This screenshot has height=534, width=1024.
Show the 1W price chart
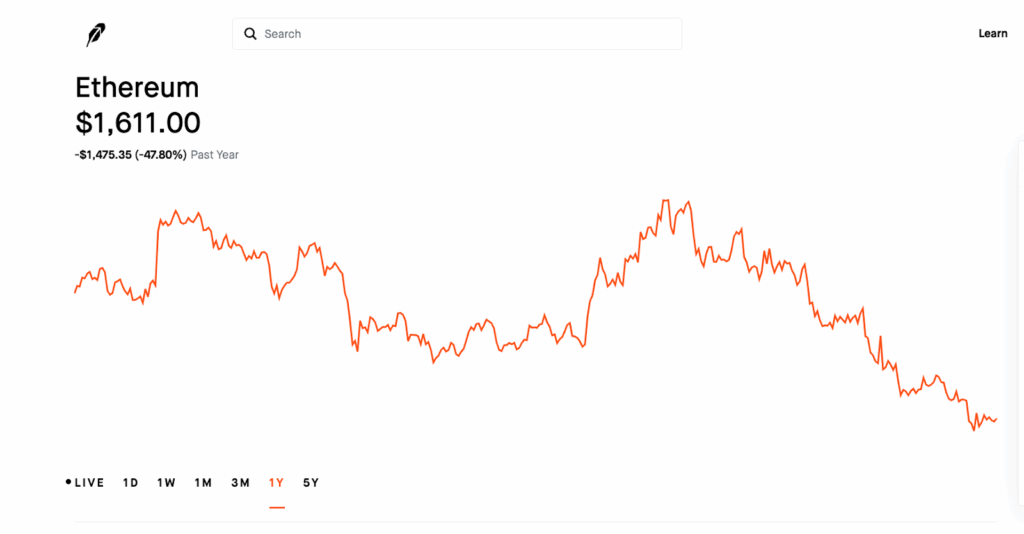click(166, 483)
